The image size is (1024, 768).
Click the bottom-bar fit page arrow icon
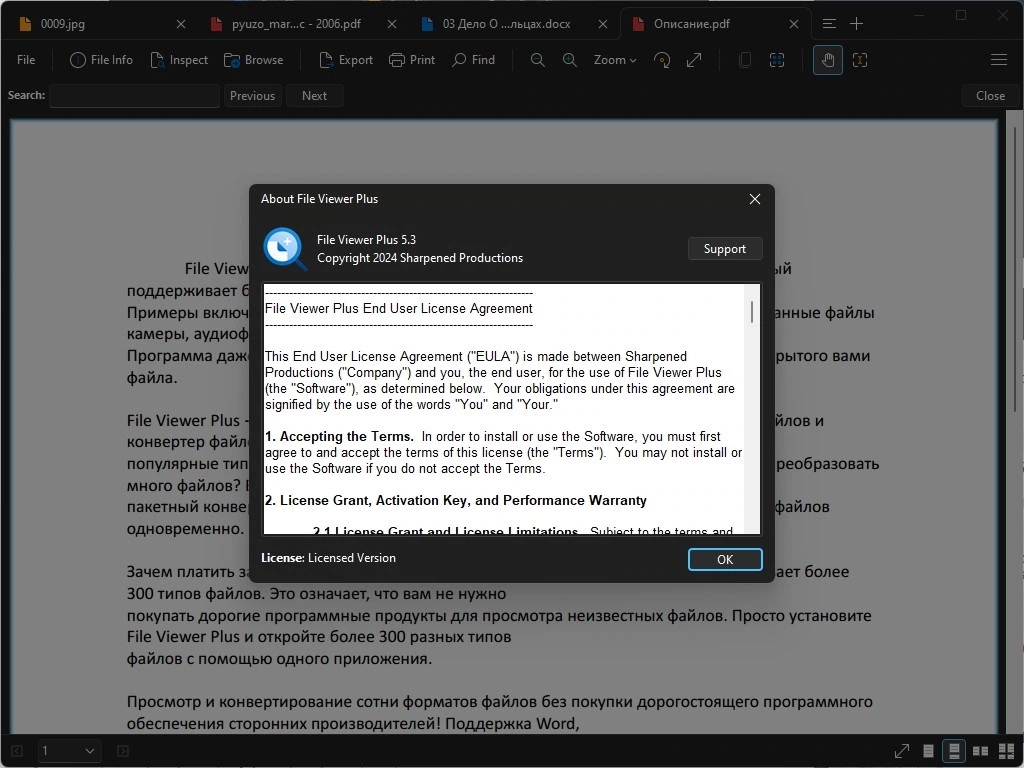click(x=901, y=751)
